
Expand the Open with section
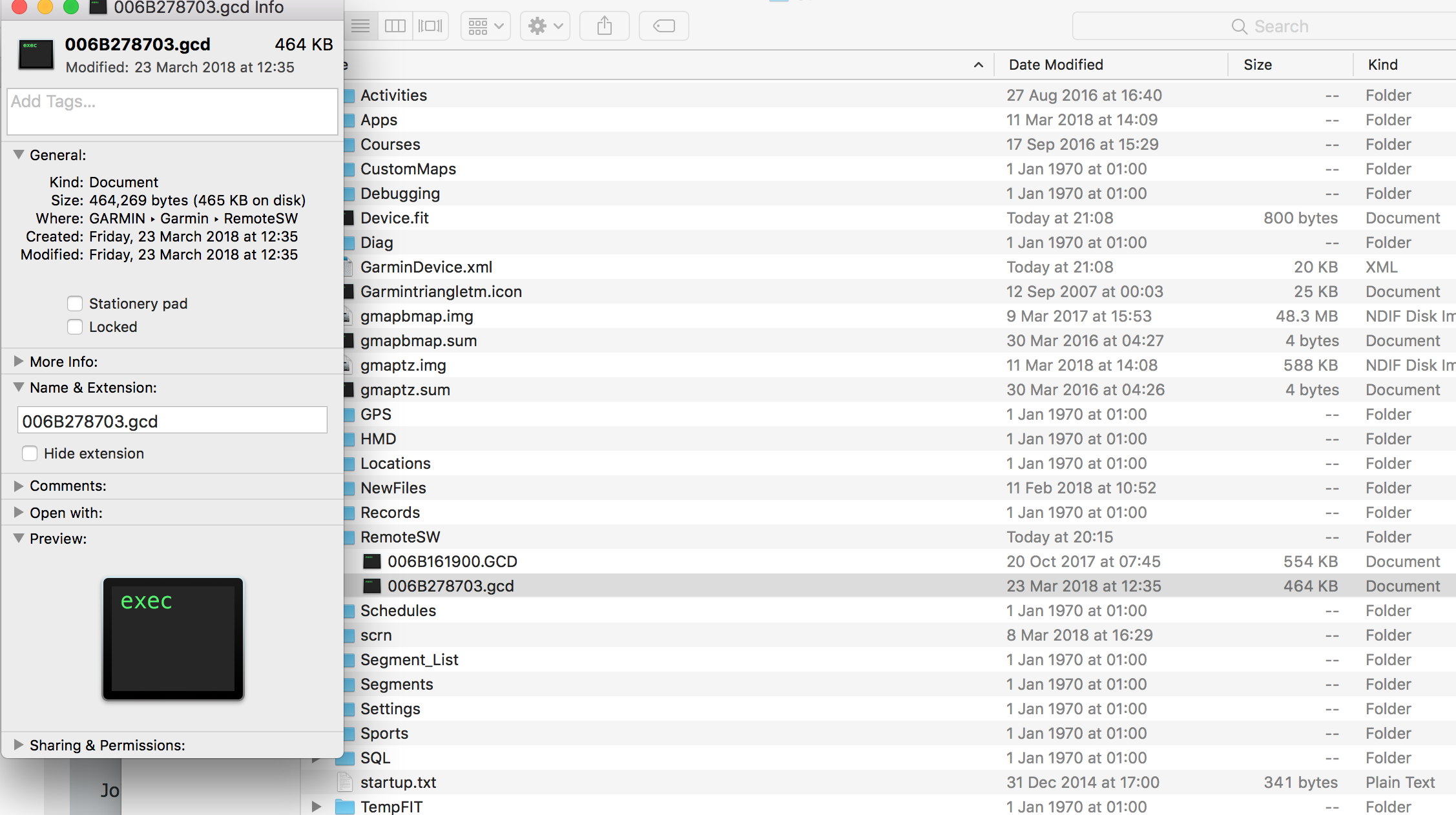19,513
